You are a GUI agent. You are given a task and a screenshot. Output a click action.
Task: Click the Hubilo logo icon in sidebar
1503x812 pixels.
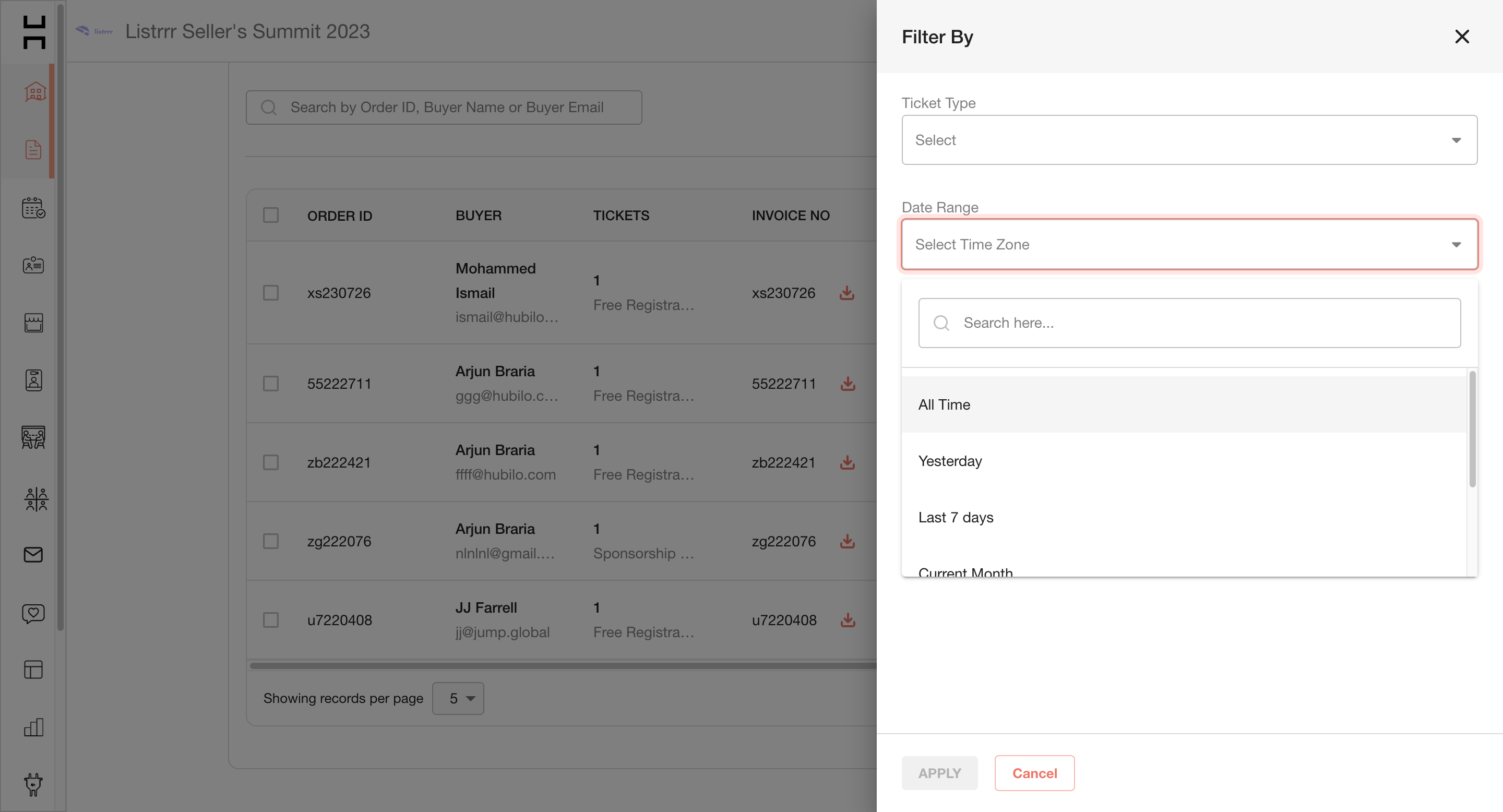pyautogui.click(x=34, y=32)
